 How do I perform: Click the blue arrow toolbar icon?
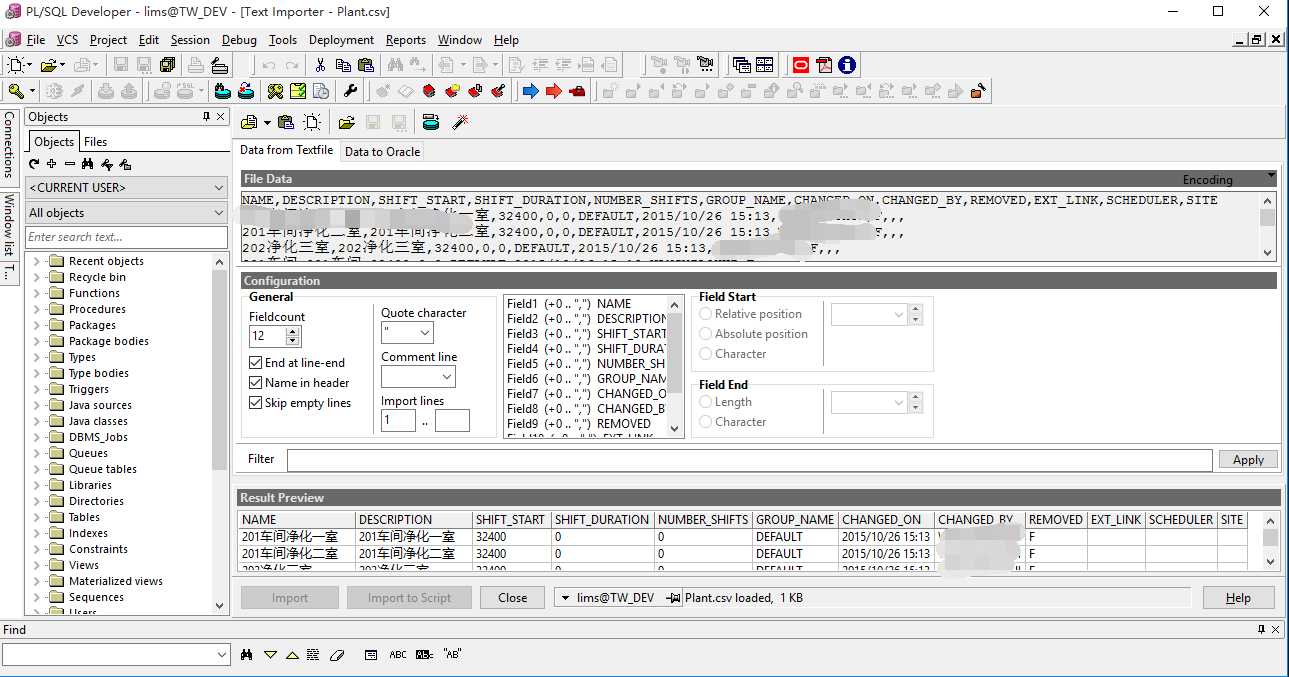pos(530,91)
